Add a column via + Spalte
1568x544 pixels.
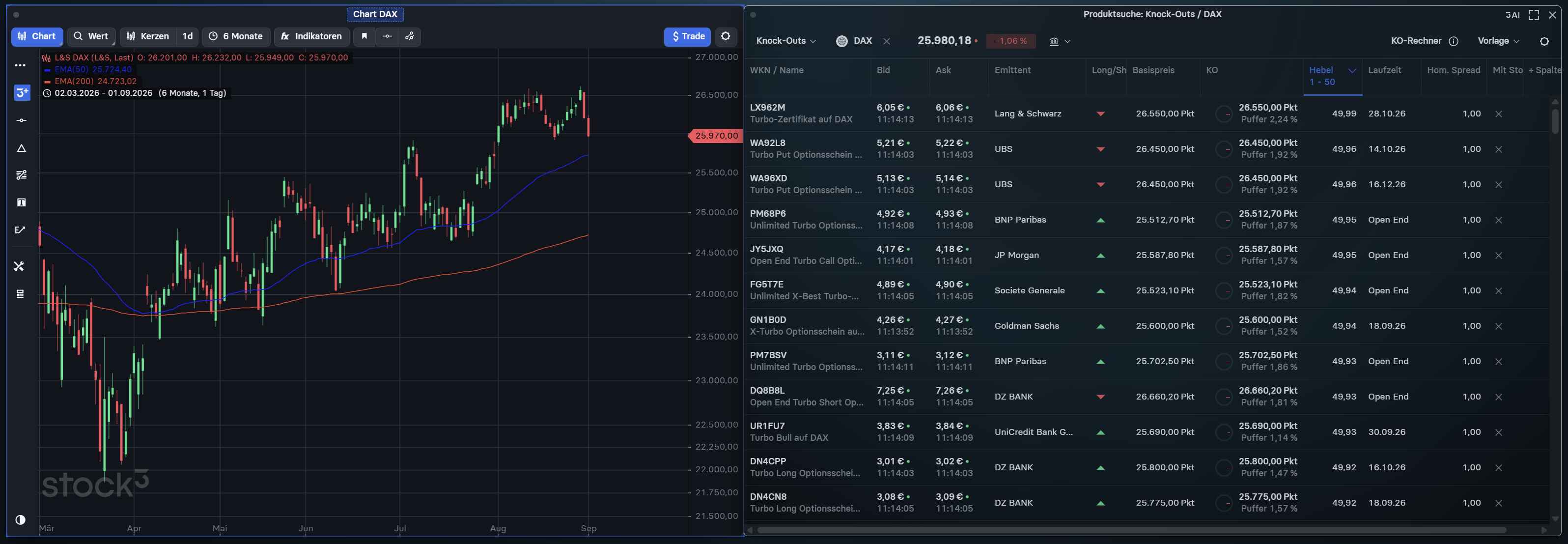point(1544,70)
